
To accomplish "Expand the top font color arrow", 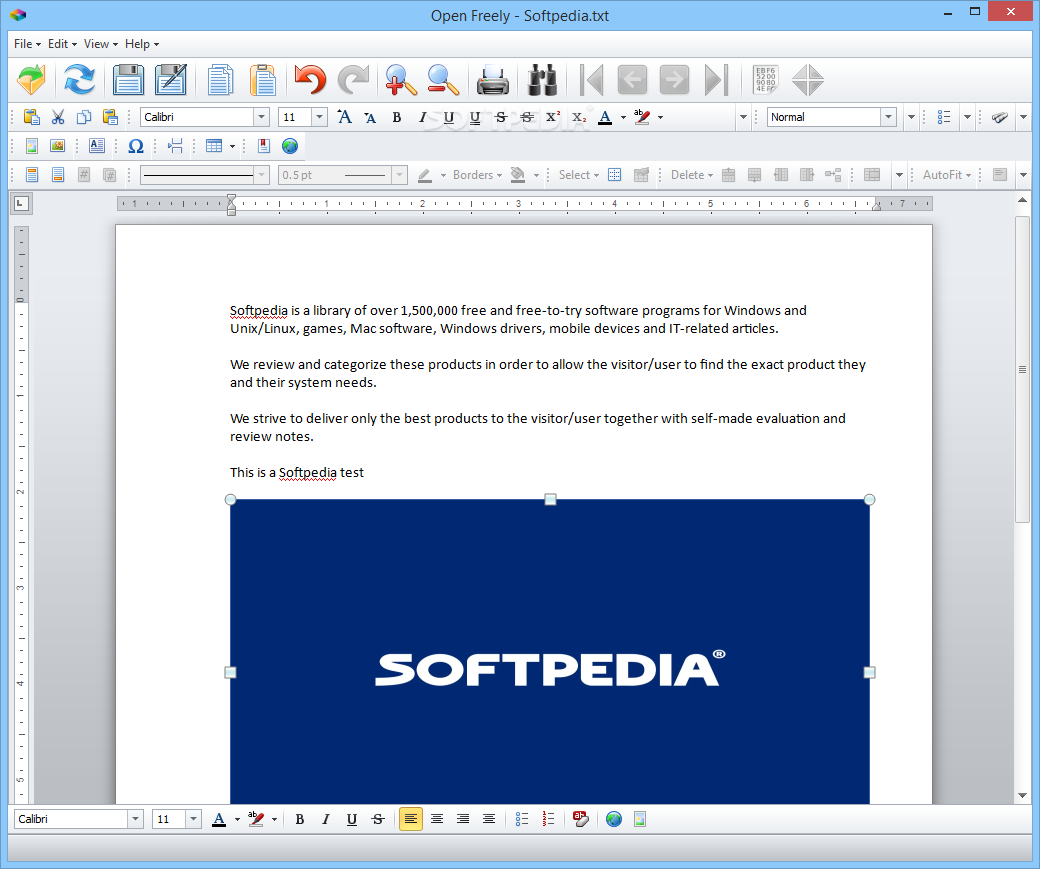I will point(623,117).
